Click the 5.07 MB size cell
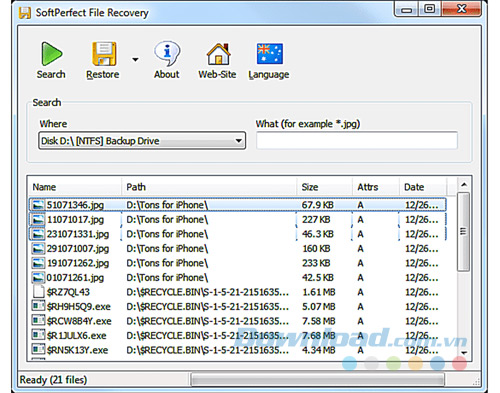The width and height of the screenshot is (500, 393). 318,306
